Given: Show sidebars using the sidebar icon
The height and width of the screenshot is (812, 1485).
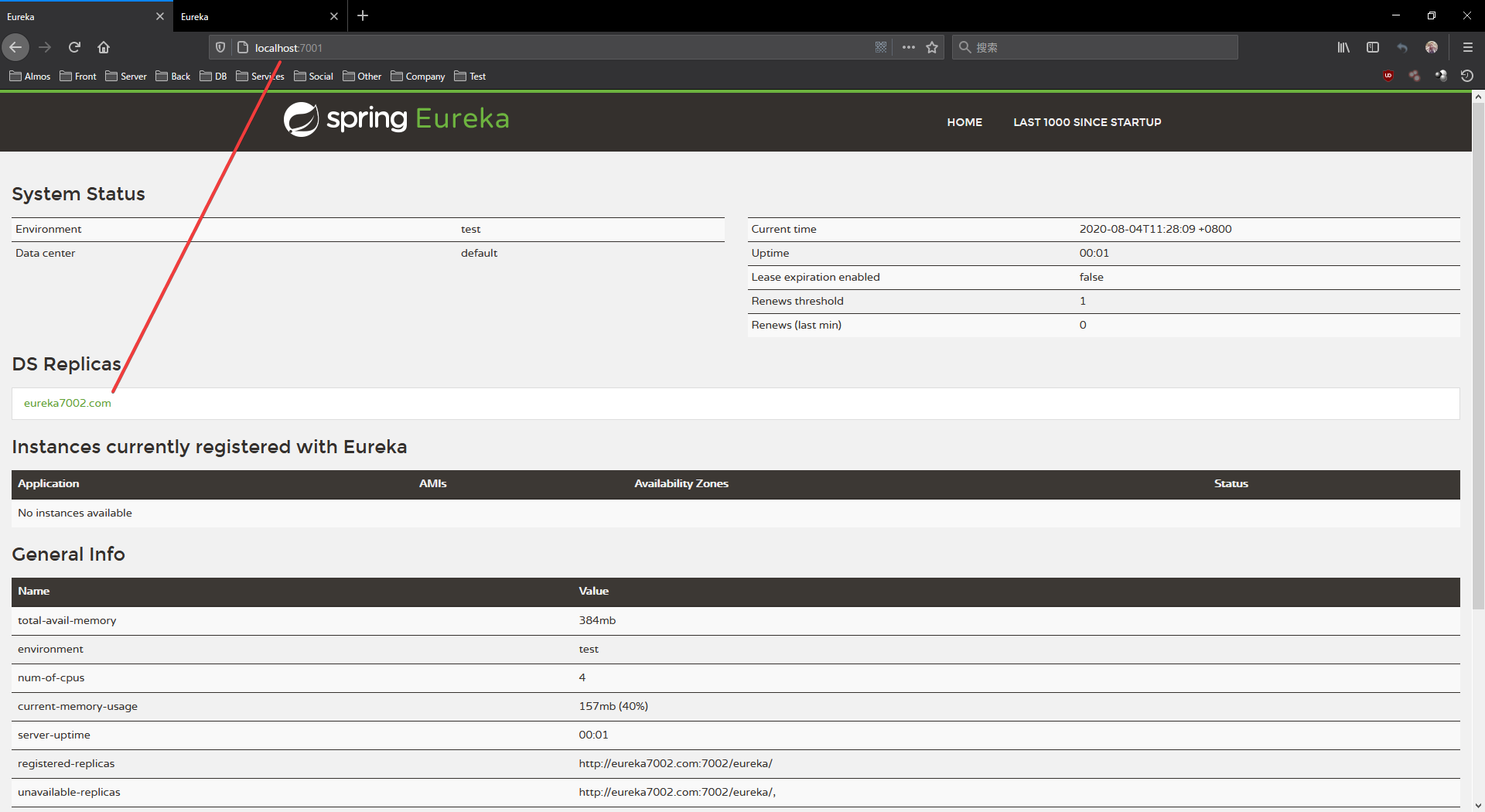Looking at the screenshot, I should click(x=1373, y=47).
